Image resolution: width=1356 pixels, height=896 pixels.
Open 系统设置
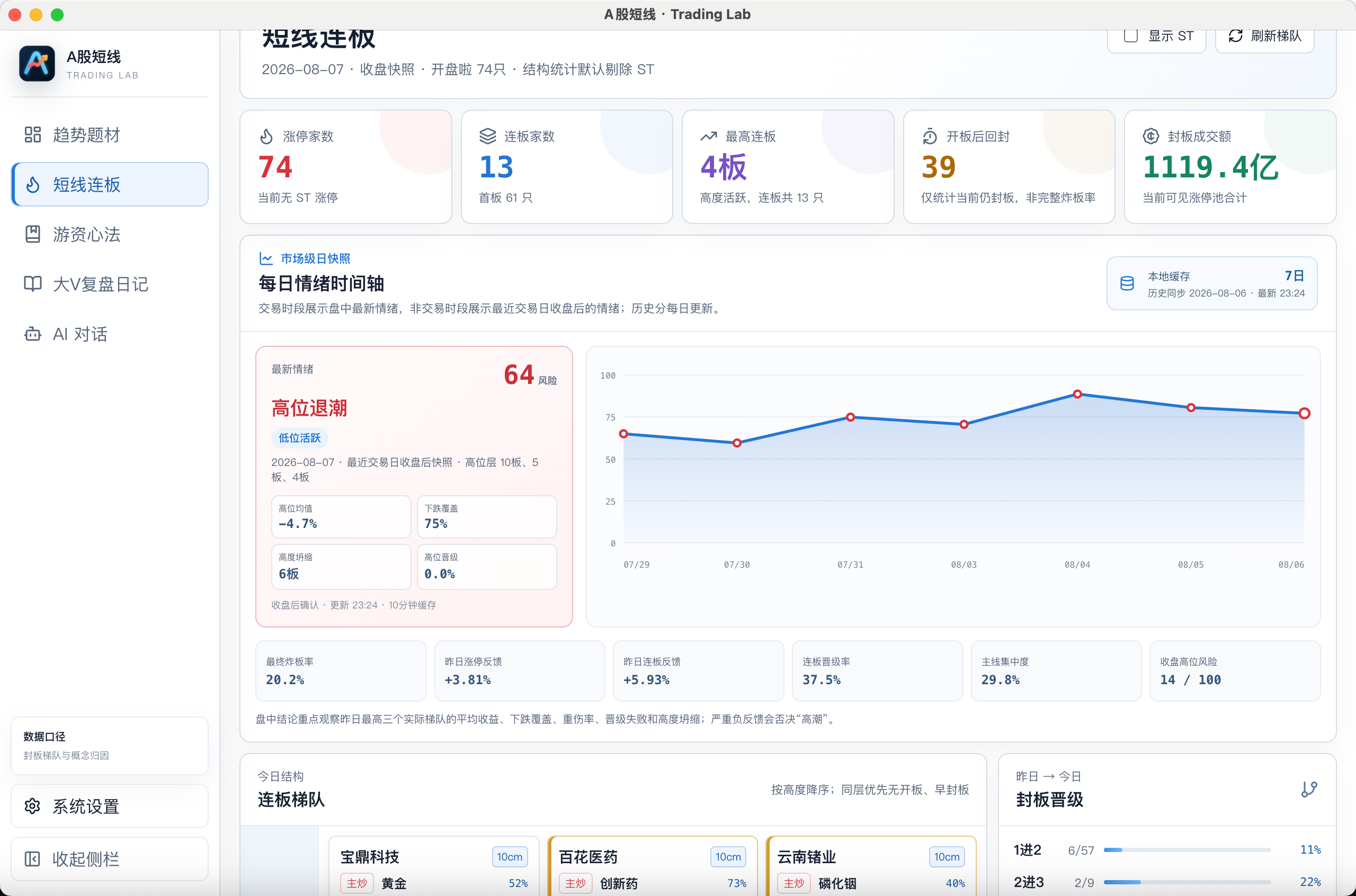[x=110, y=807]
